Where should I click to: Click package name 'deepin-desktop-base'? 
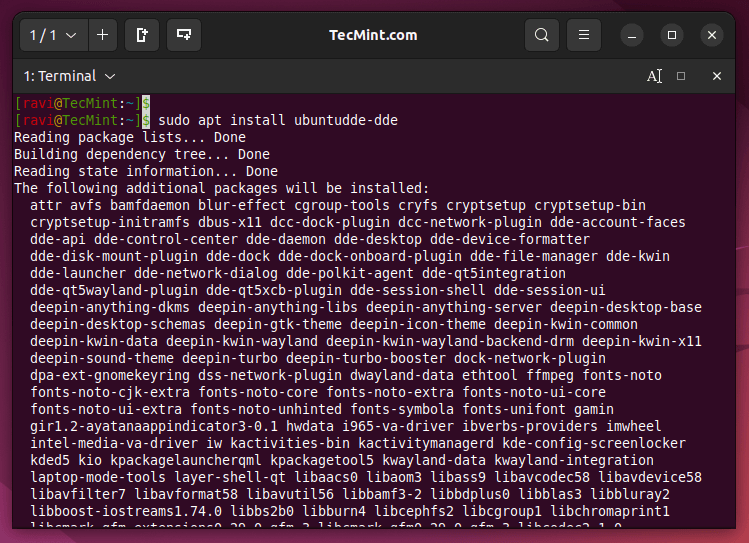[x=626, y=308]
